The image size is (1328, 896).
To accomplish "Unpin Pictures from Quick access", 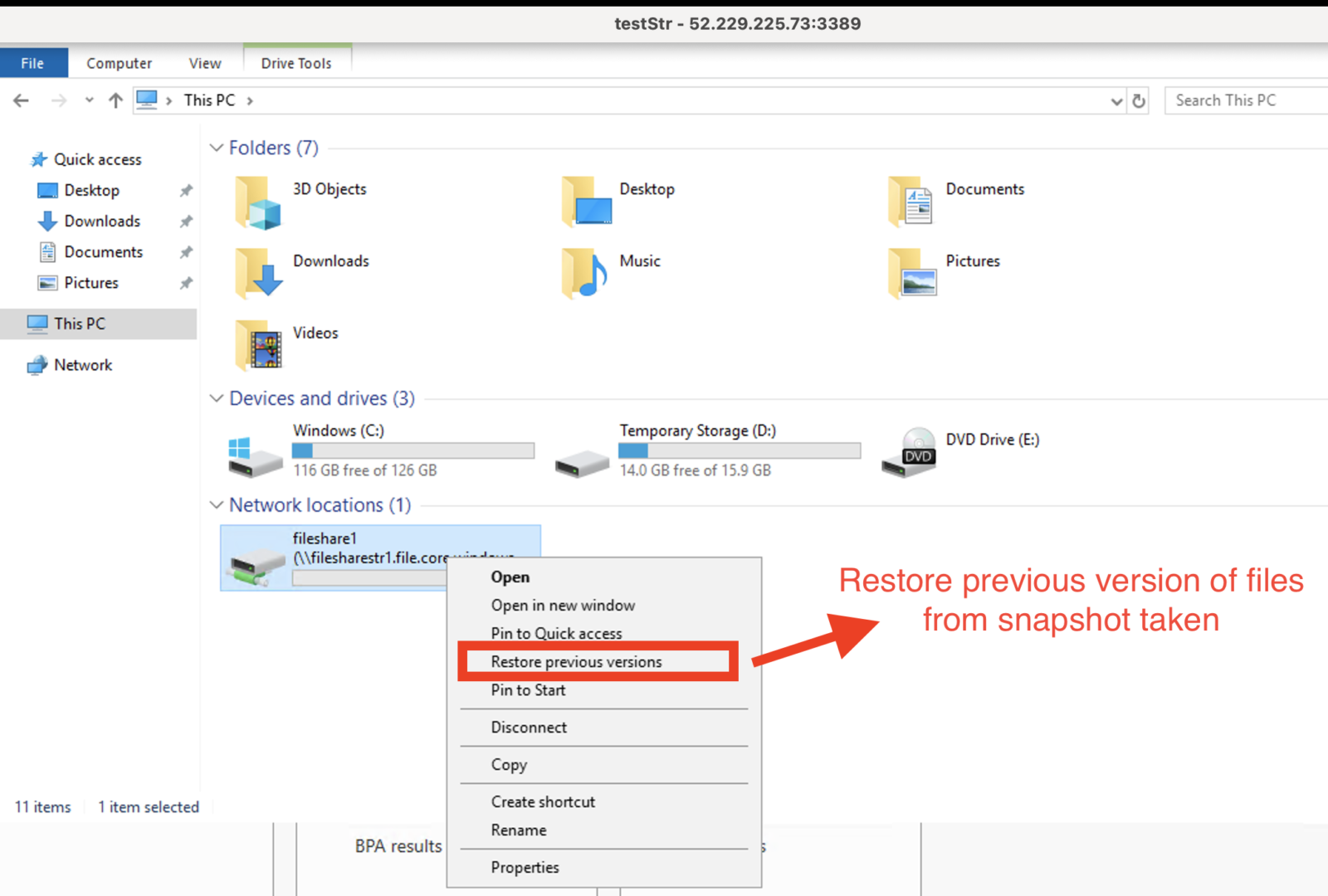I will click(x=186, y=283).
